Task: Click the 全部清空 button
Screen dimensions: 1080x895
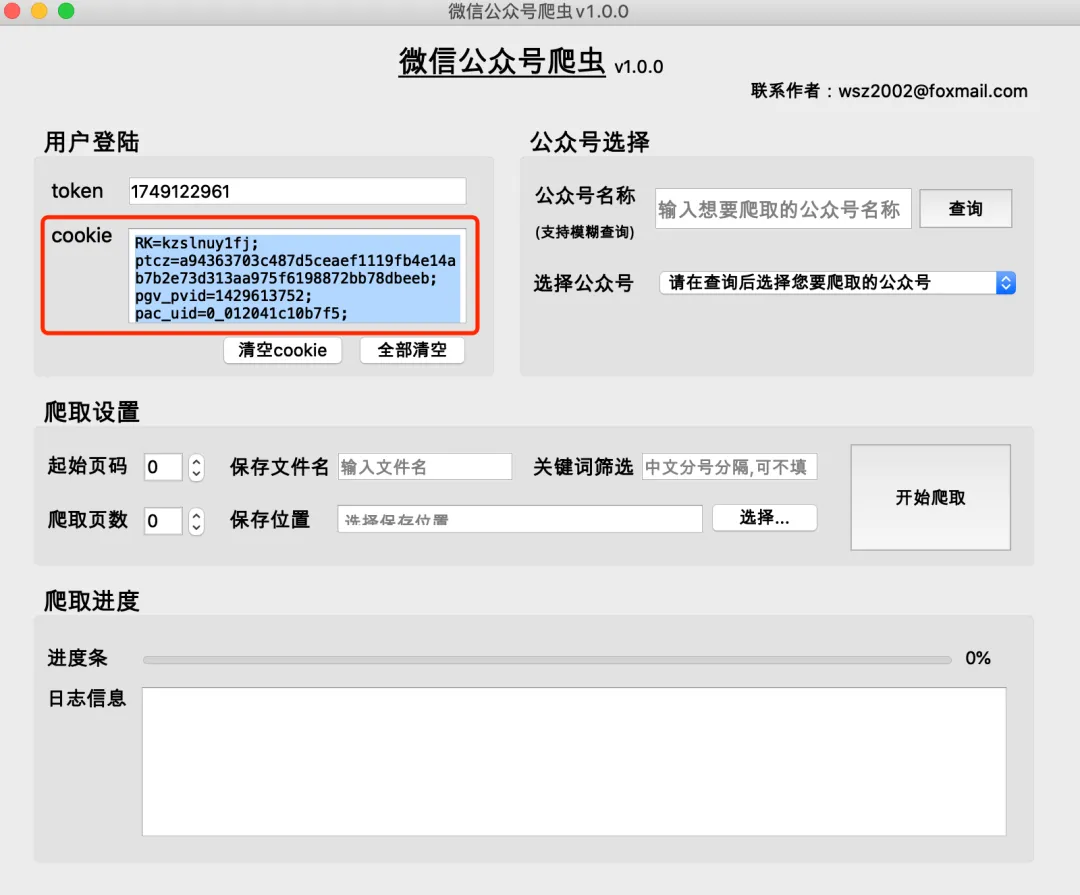Action: (x=412, y=350)
